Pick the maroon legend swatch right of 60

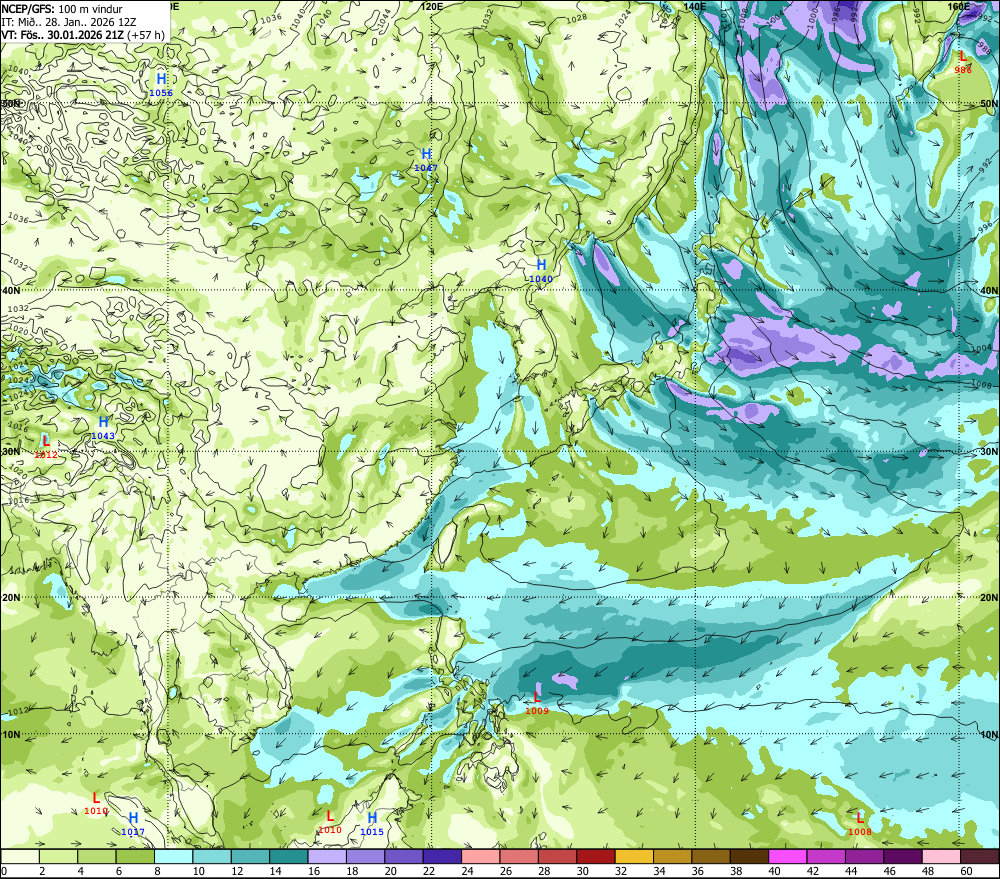[x=980, y=856]
